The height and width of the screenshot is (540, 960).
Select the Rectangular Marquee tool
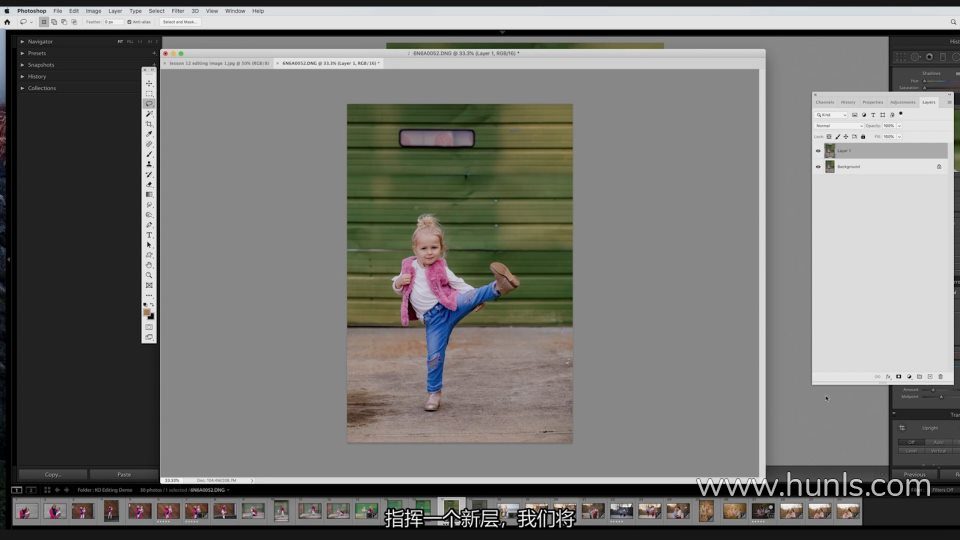(149, 94)
